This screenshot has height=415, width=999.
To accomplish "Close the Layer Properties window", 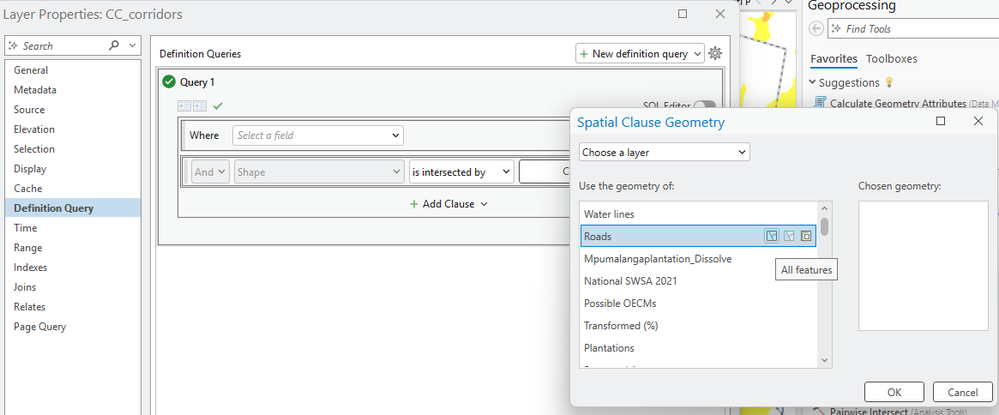I will pos(720,13).
